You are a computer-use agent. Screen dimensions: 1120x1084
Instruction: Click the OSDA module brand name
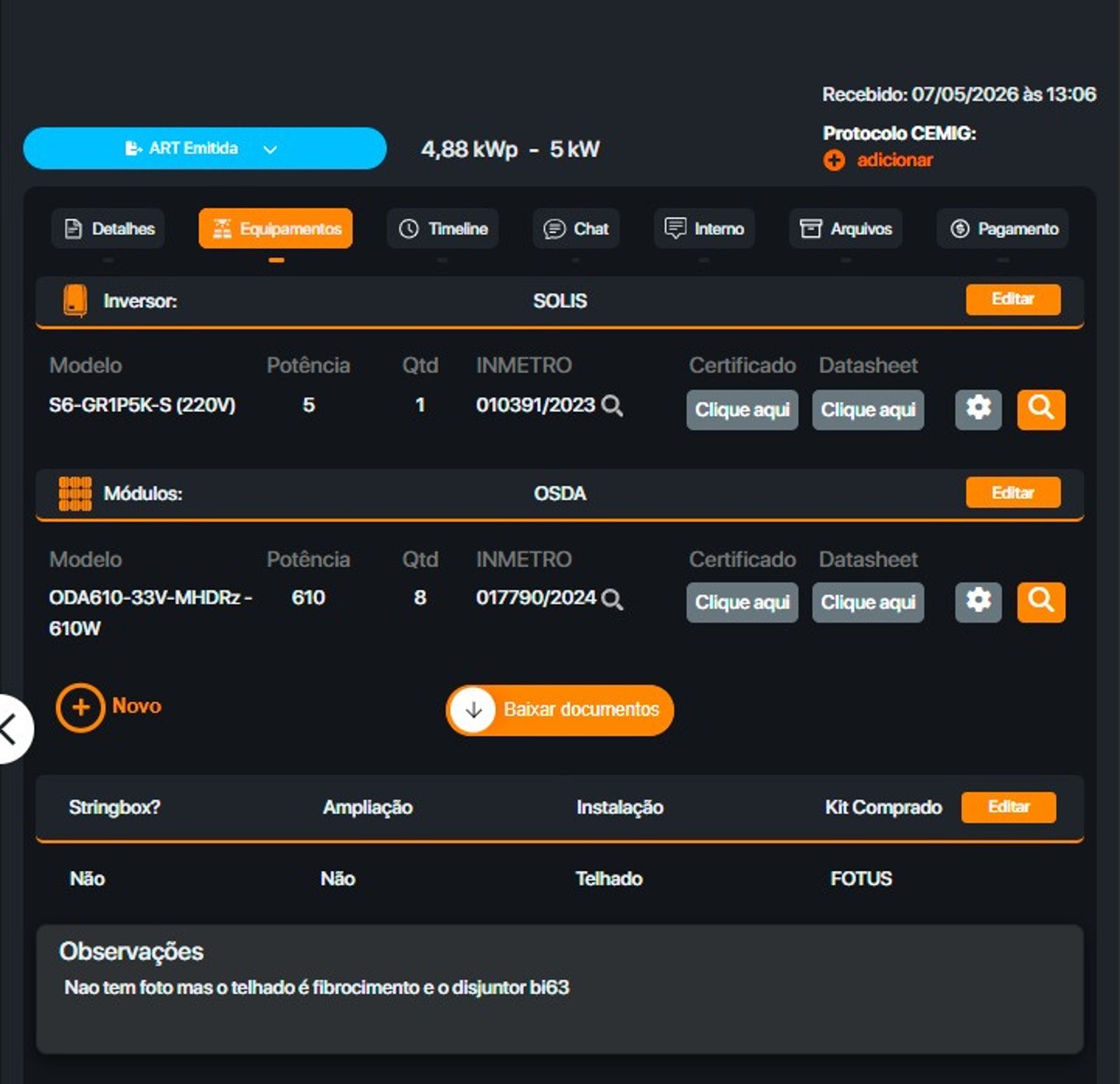point(560,494)
